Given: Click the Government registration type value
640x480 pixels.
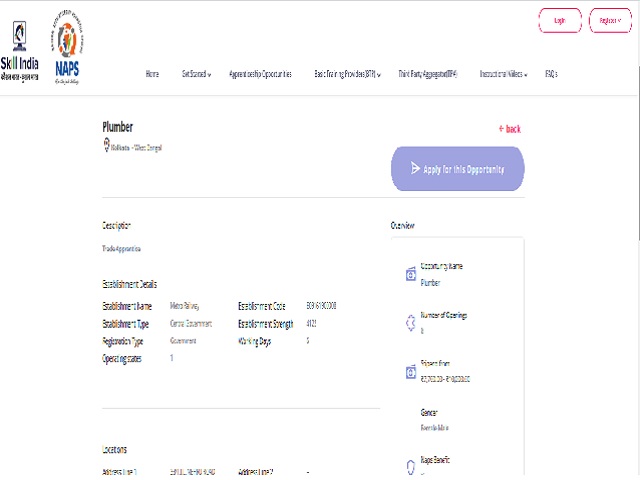Looking at the screenshot, I should pyautogui.click(x=183, y=341).
